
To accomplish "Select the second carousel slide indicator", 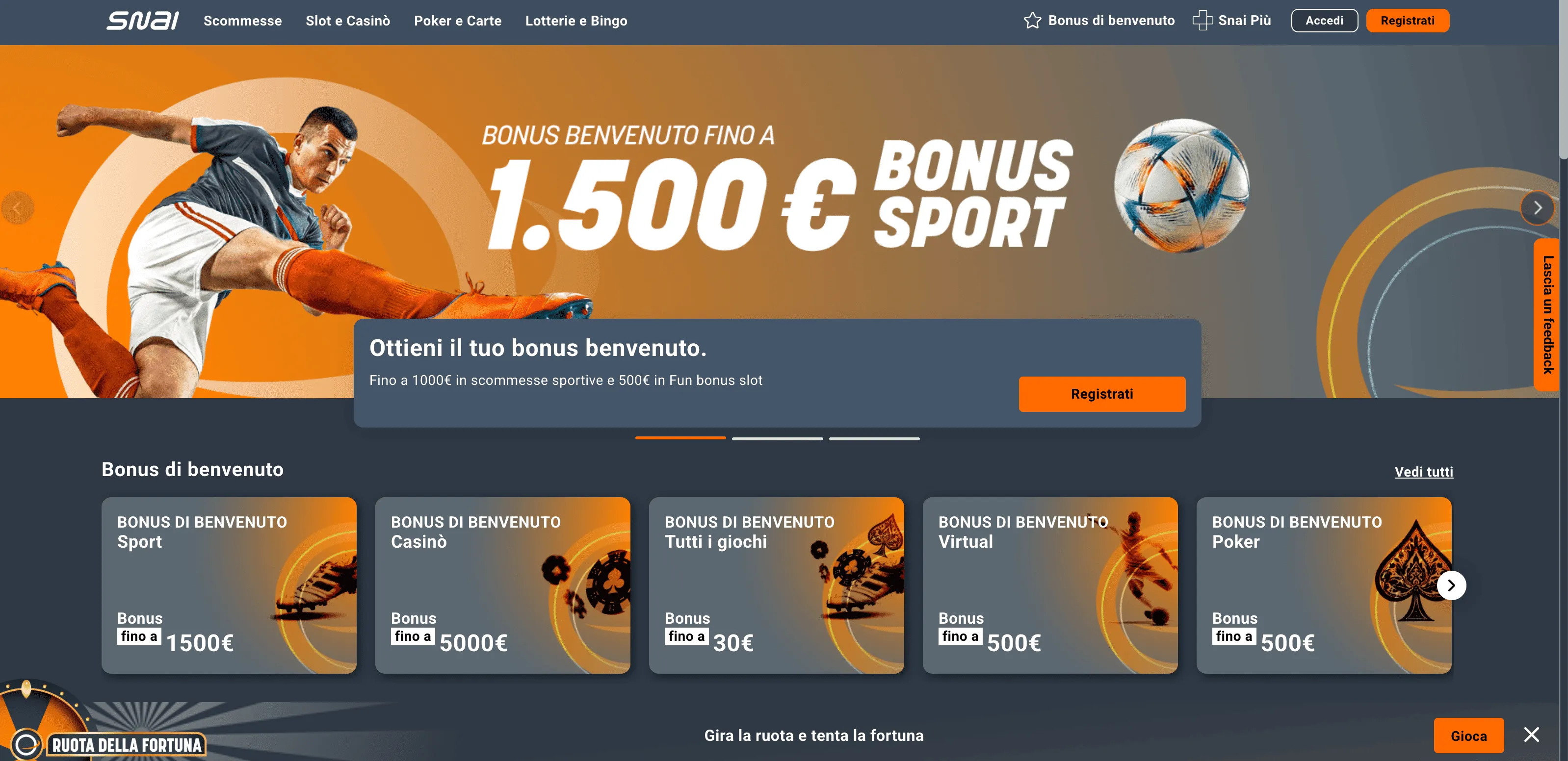I will 777,438.
